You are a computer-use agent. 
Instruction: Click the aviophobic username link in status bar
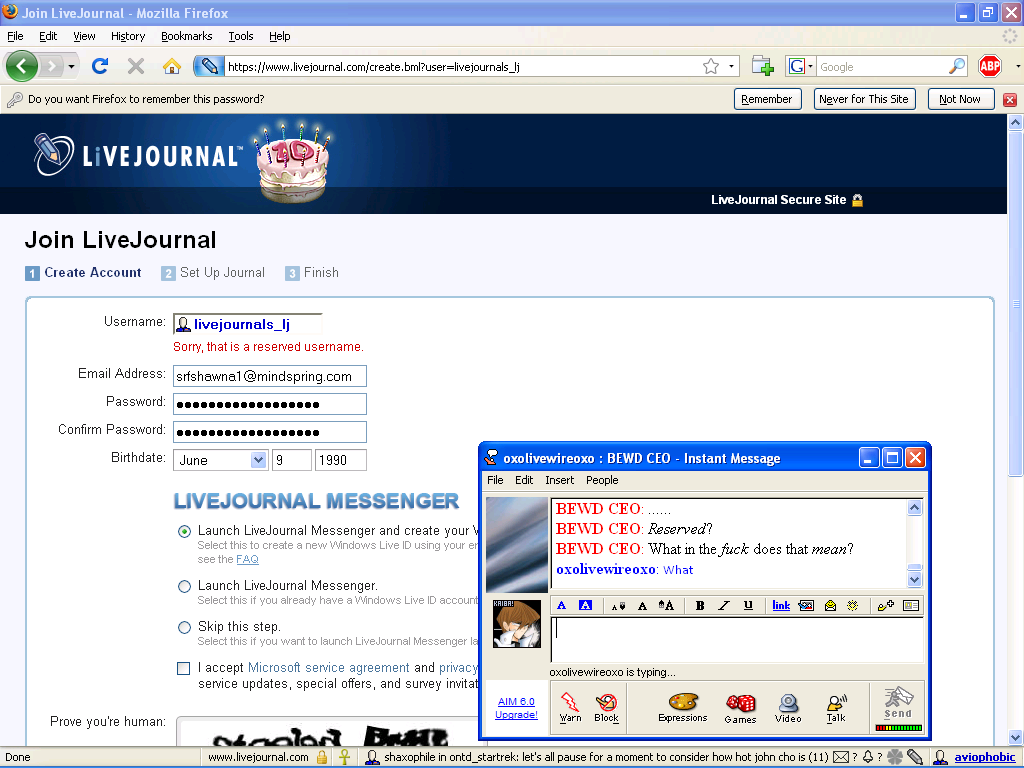[x=985, y=758]
